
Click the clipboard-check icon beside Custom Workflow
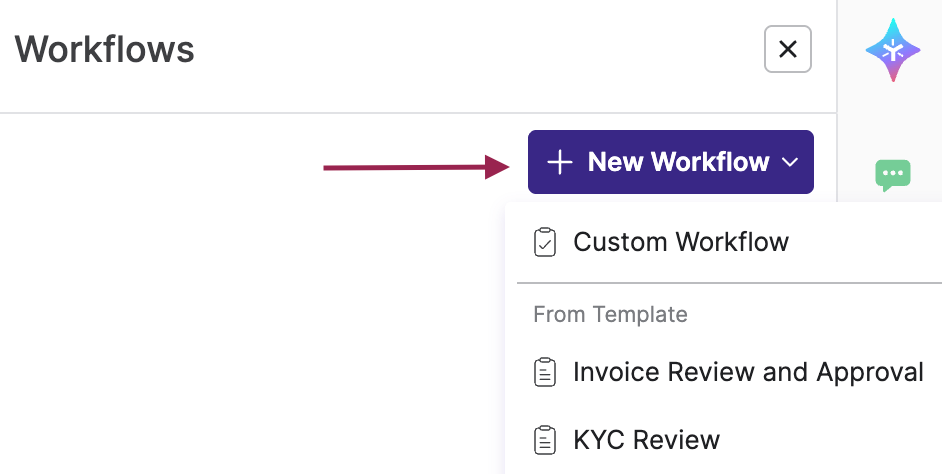[545, 242]
